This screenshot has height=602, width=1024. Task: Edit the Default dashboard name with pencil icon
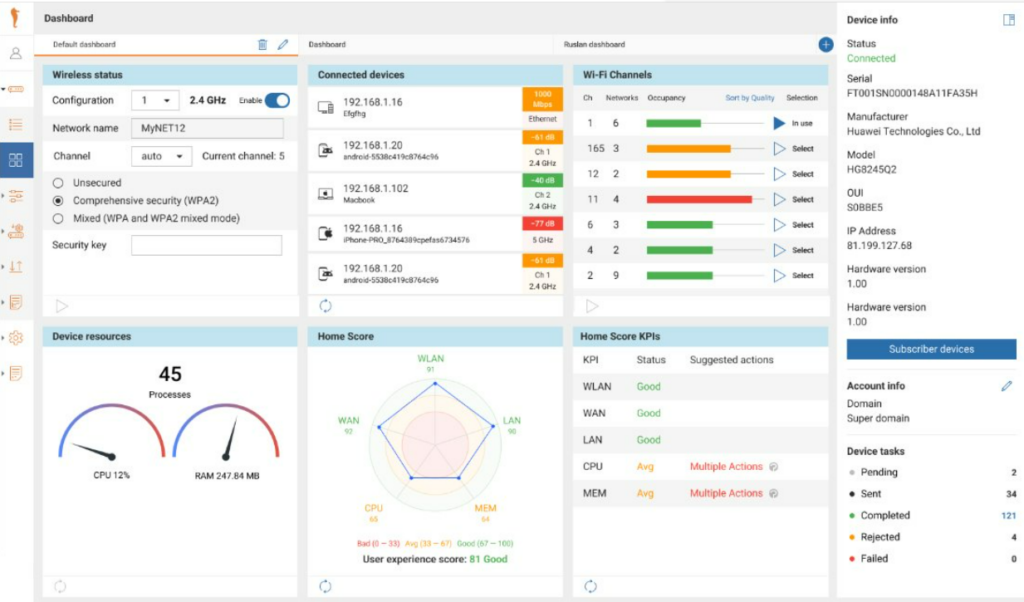(x=283, y=44)
